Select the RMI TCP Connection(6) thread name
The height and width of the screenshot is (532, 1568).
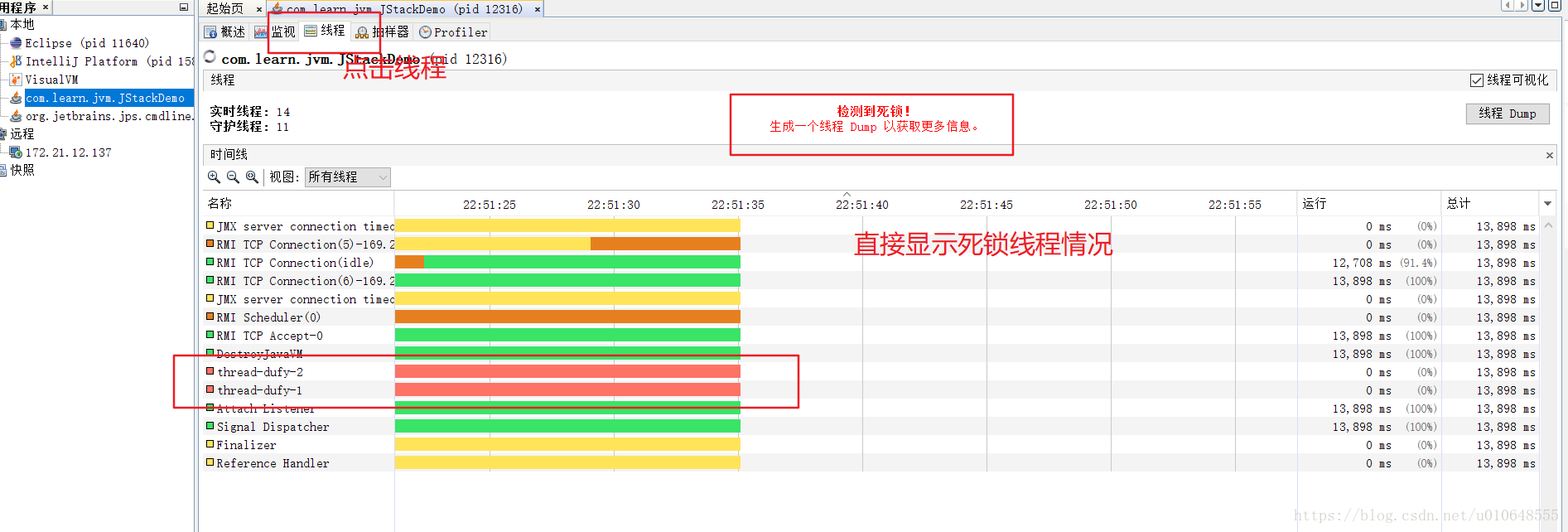pyautogui.click(x=306, y=281)
